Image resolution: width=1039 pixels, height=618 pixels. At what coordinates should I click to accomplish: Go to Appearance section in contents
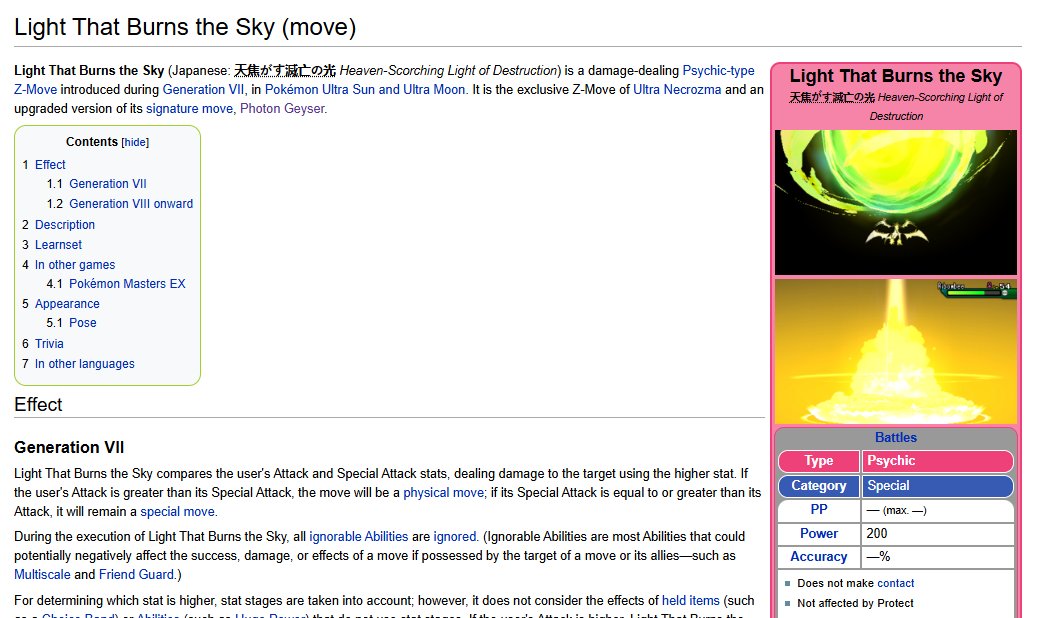(x=67, y=303)
